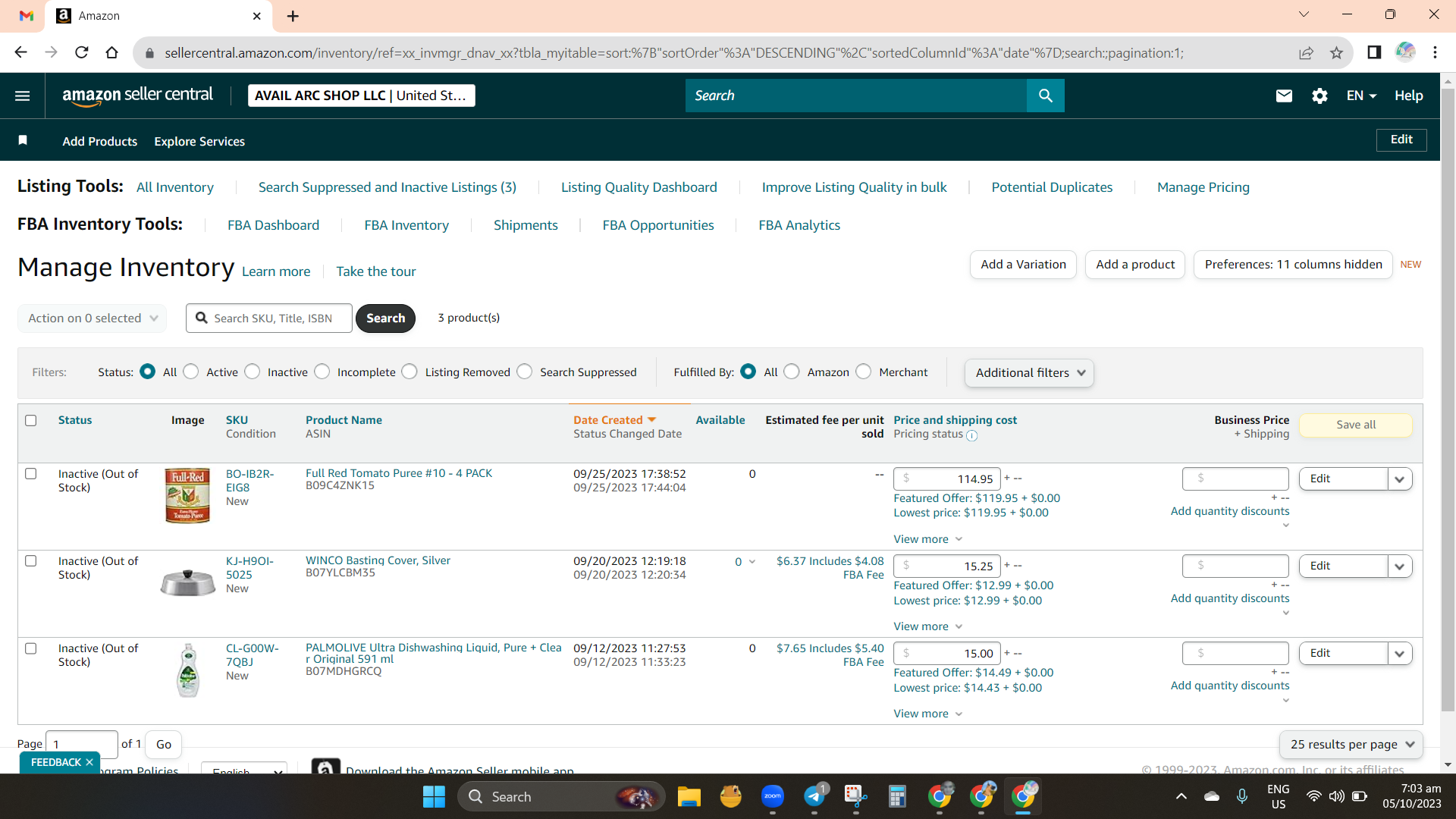The width and height of the screenshot is (1456, 819).
Task: Click the share page icon in address bar
Action: (1306, 52)
